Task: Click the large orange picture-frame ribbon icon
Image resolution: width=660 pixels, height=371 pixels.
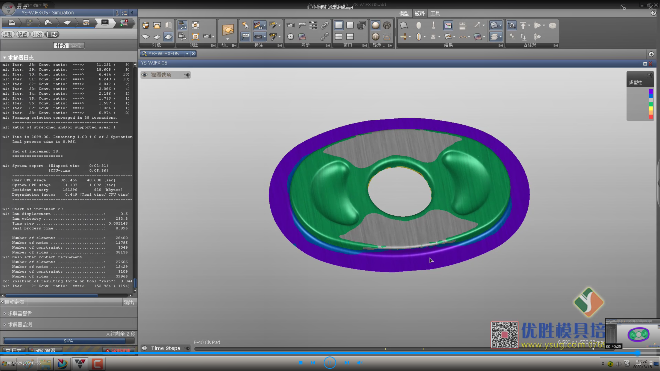Action: coord(228,30)
